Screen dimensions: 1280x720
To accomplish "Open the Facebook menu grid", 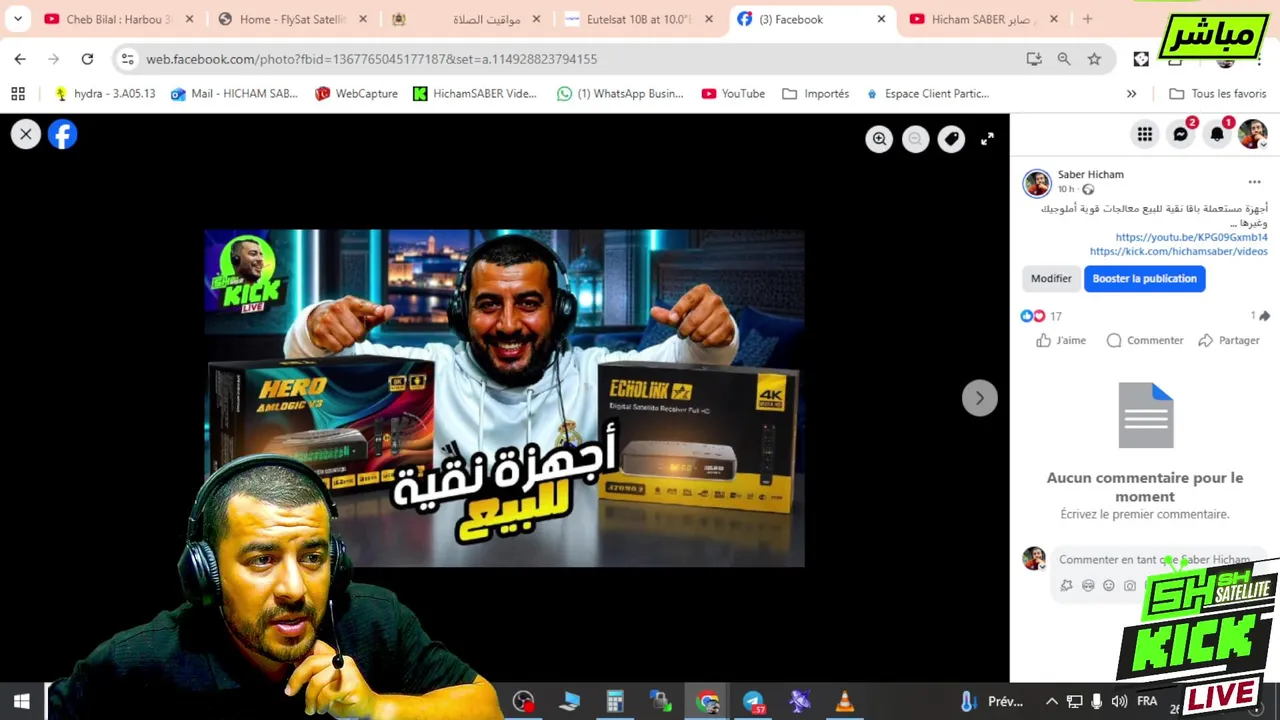I will point(1144,134).
